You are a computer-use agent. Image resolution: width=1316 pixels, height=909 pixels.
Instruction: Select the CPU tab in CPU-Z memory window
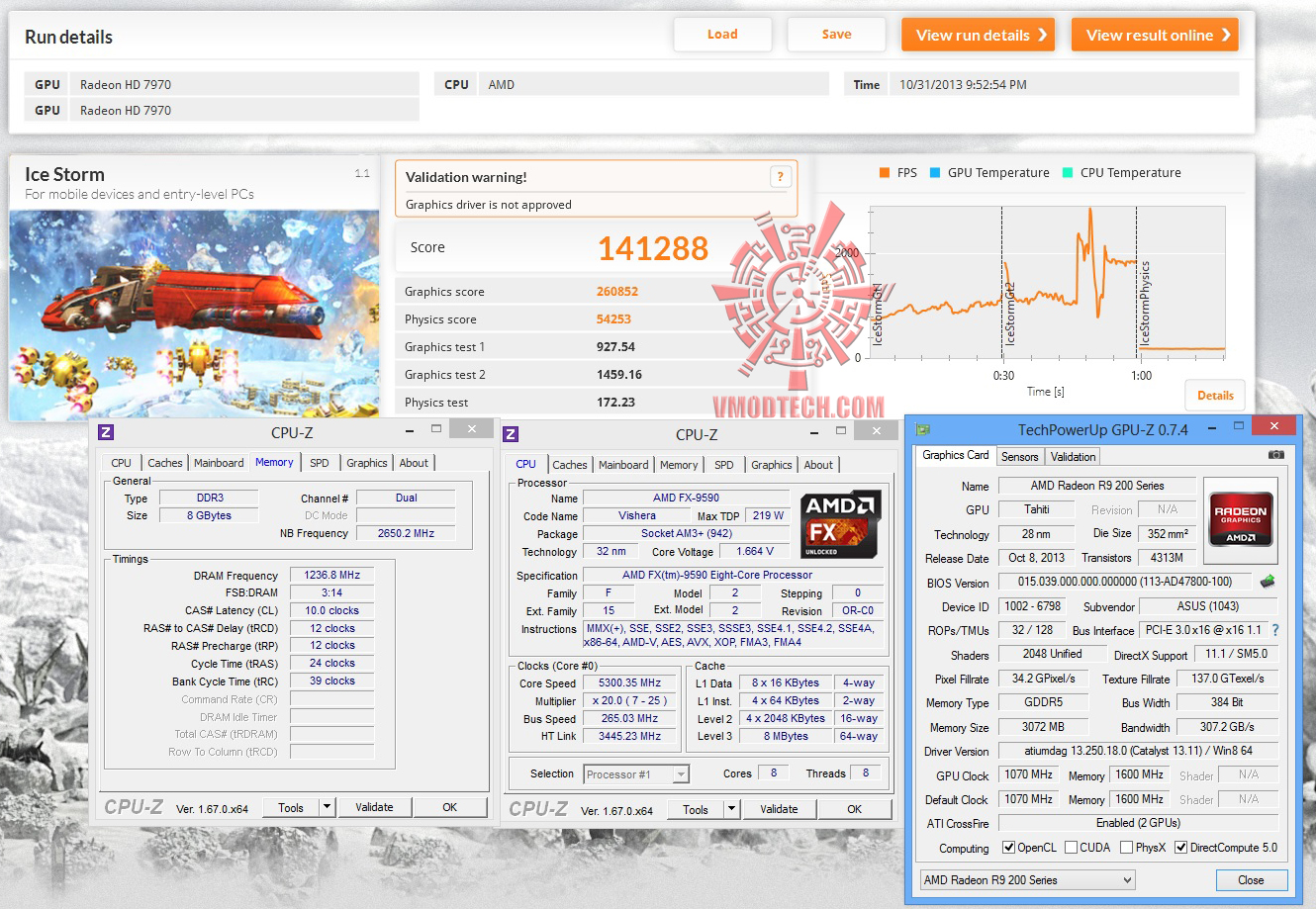point(121,463)
